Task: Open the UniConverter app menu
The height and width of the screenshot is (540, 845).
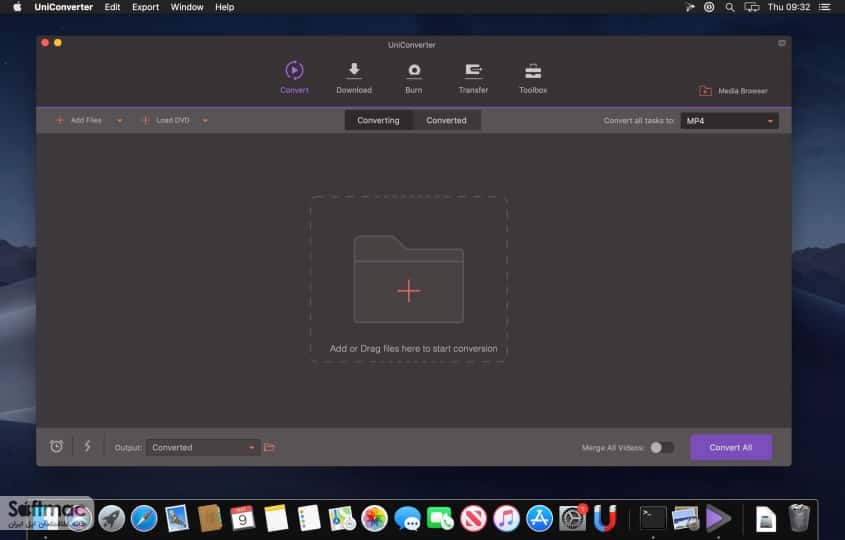Action: coord(64,7)
